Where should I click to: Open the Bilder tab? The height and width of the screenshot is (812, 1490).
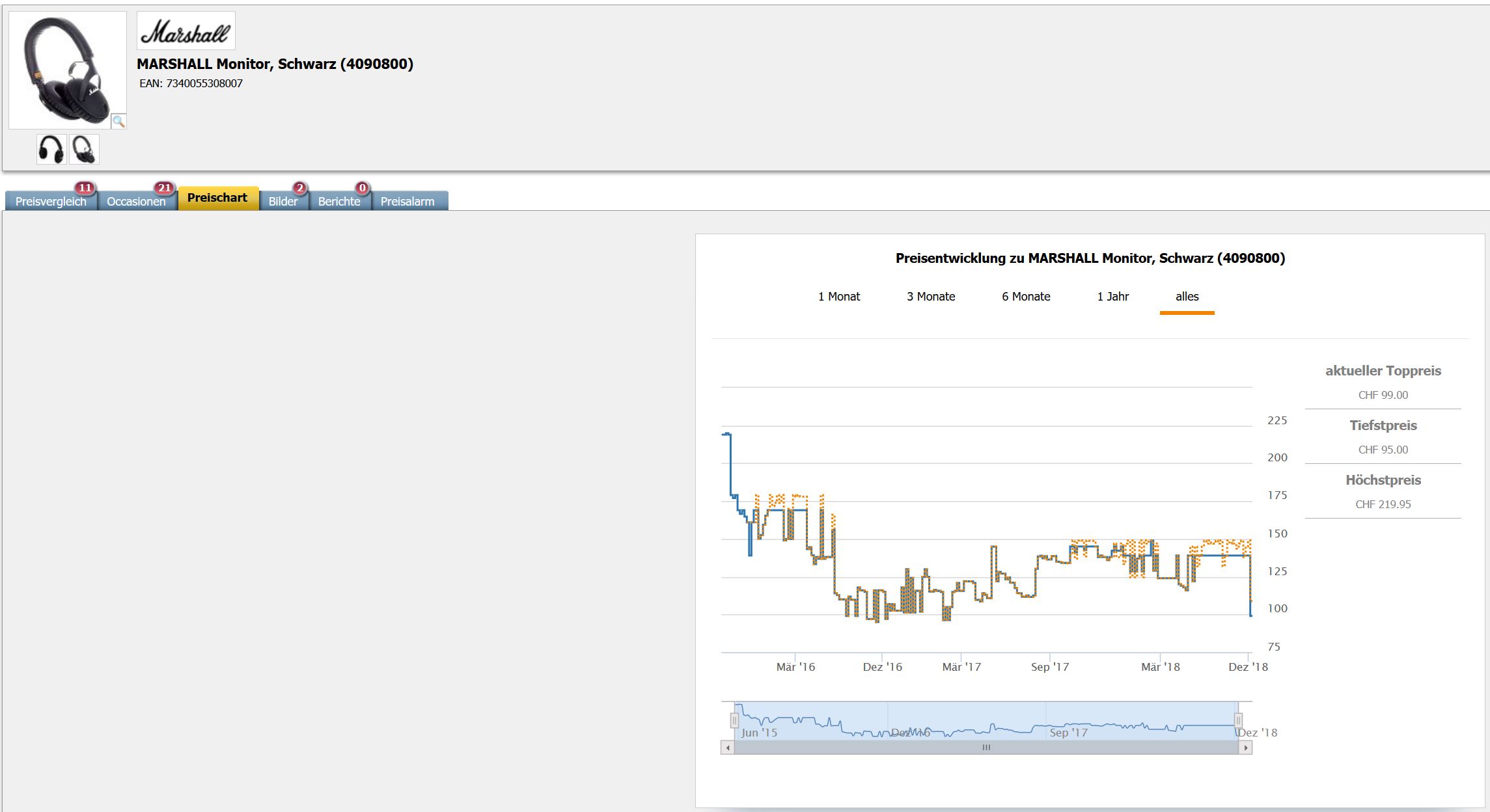tap(283, 201)
